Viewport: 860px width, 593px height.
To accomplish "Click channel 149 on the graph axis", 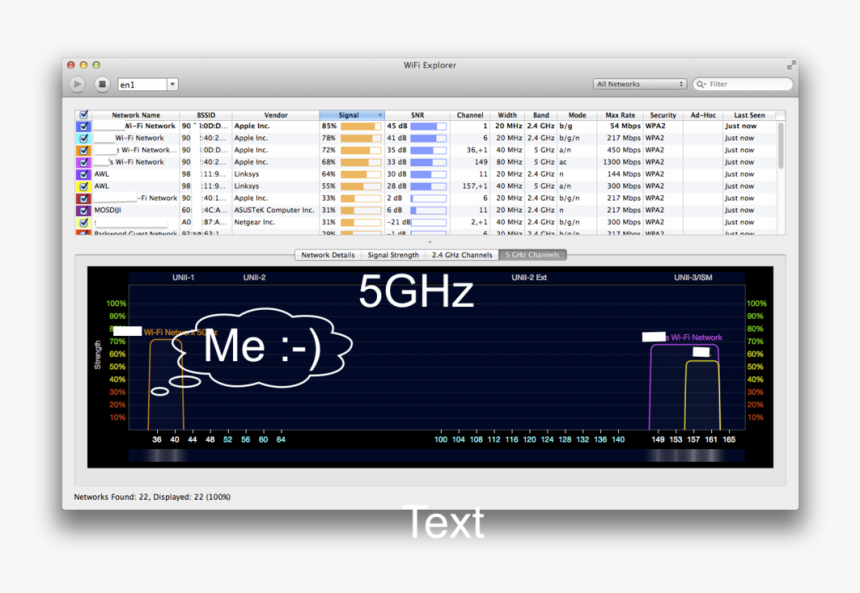I will tap(658, 439).
